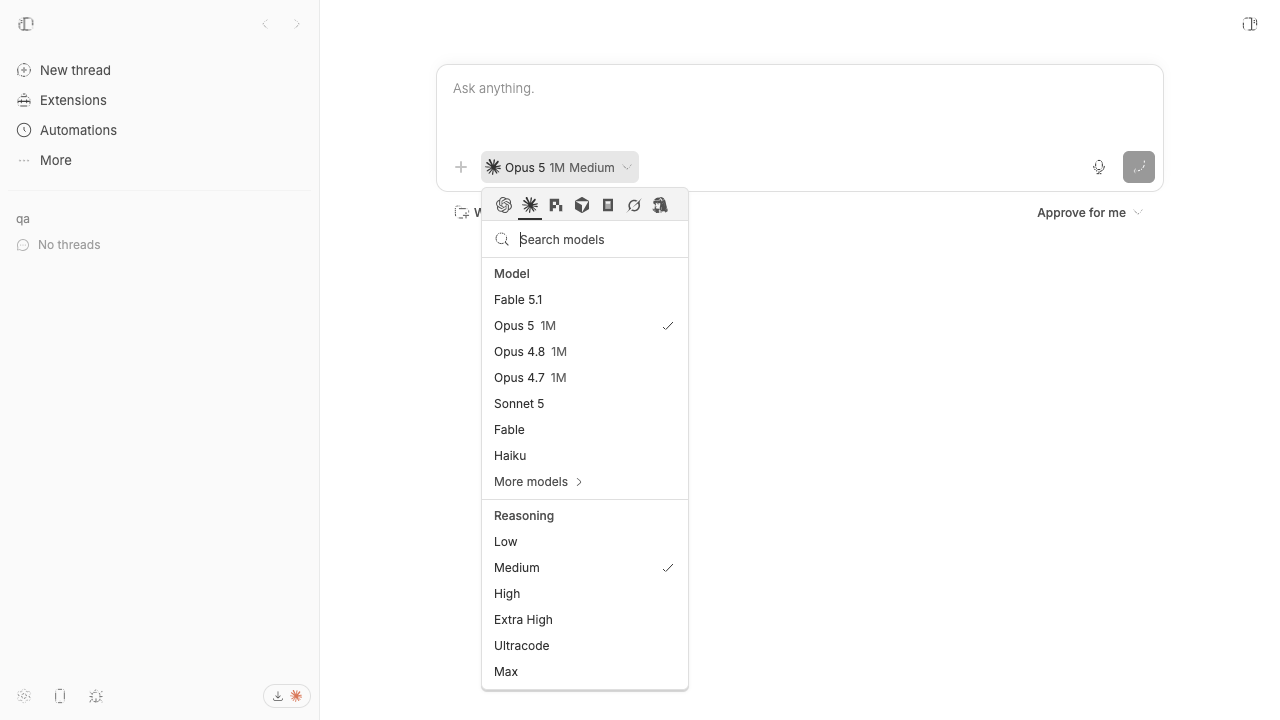
Task: Select the Fable 5.1 model
Action: [x=585, y=299]
